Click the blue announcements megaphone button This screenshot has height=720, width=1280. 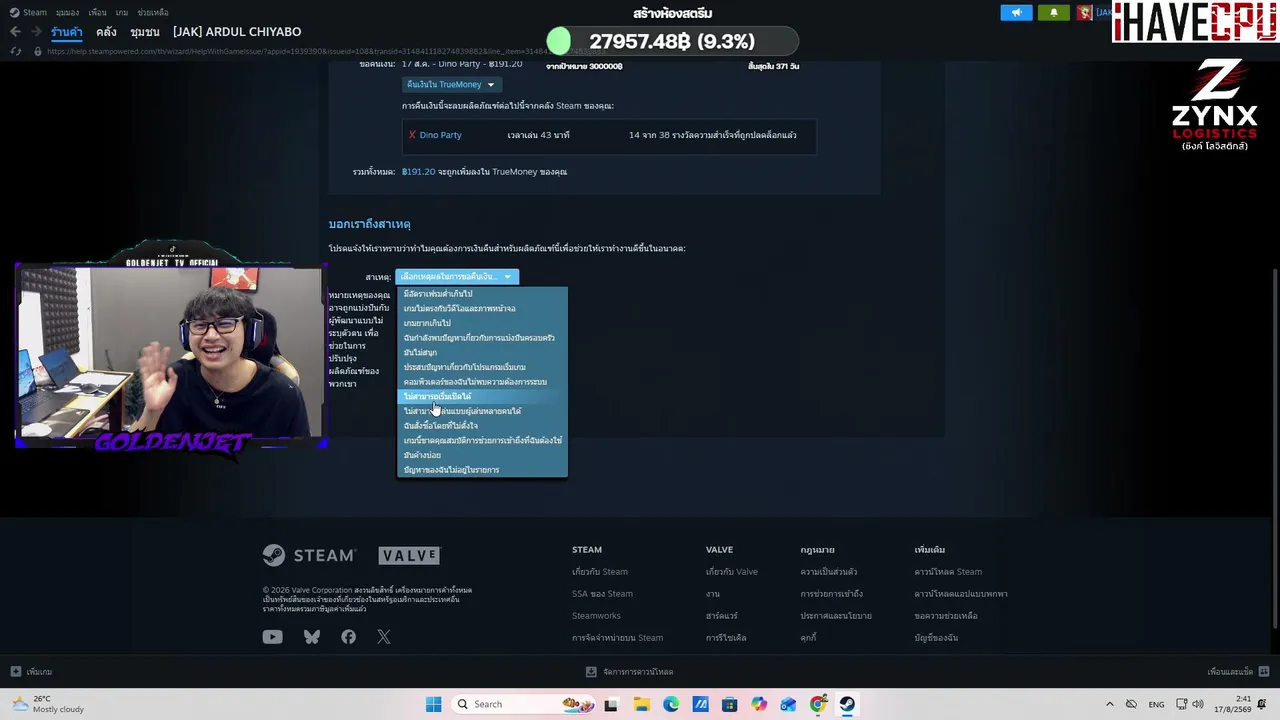(x=1016, y=12)
